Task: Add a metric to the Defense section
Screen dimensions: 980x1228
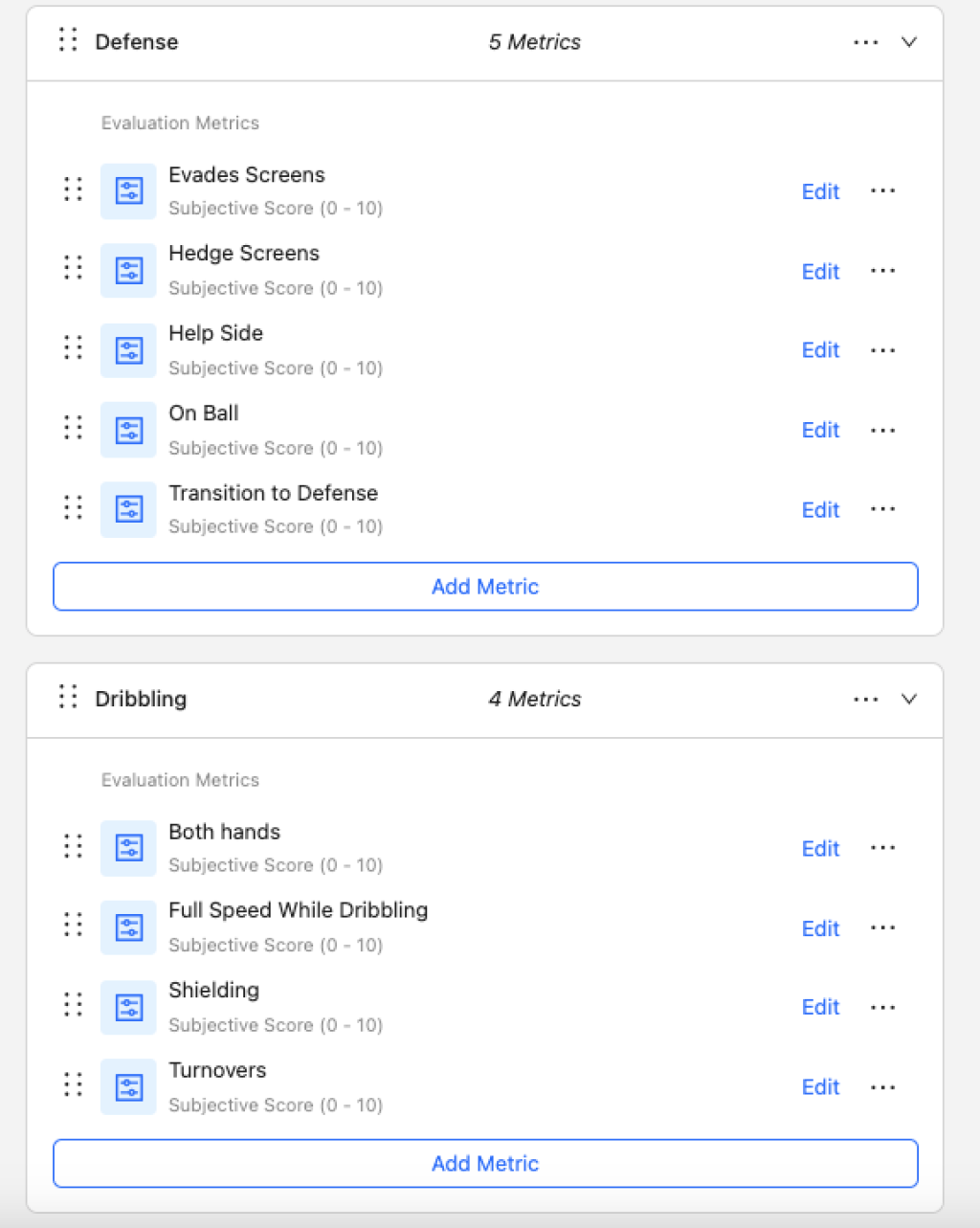Action: (485, 587)
